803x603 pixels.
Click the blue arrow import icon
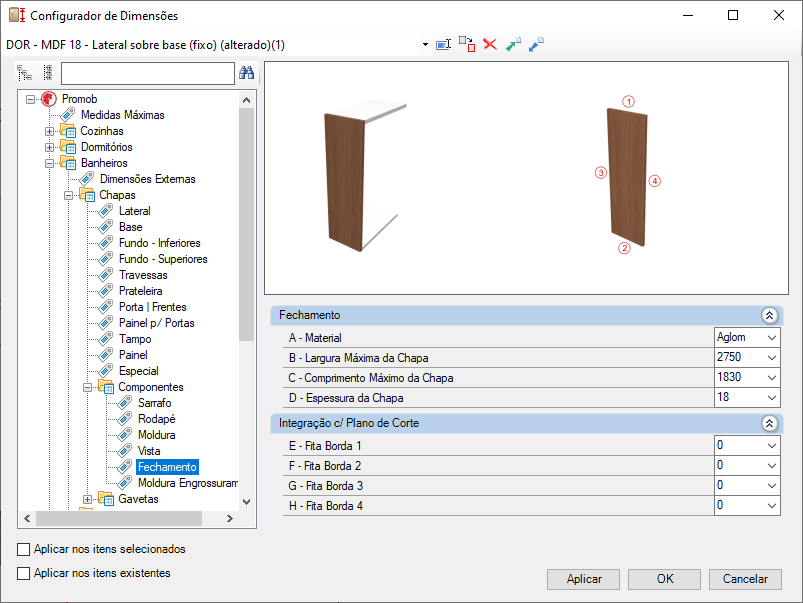pyautogui.click(x=536, y=45)
